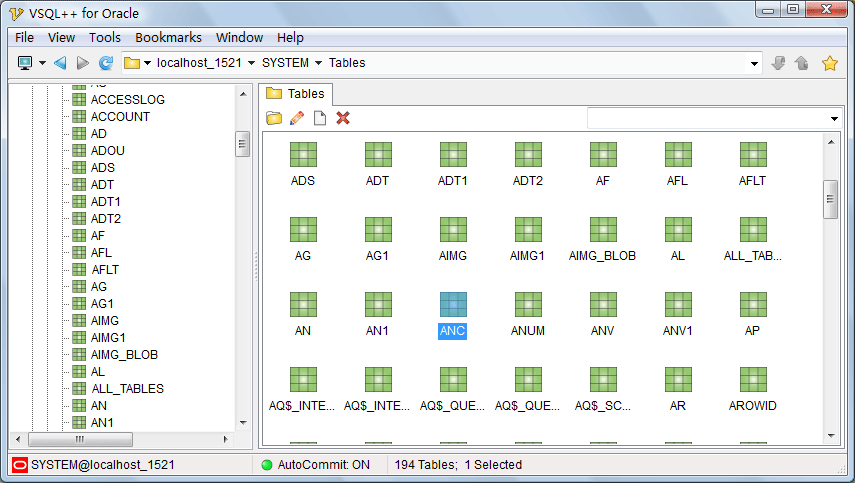Open the dropdown arrow beside computer icon

(x=42, y=63)
